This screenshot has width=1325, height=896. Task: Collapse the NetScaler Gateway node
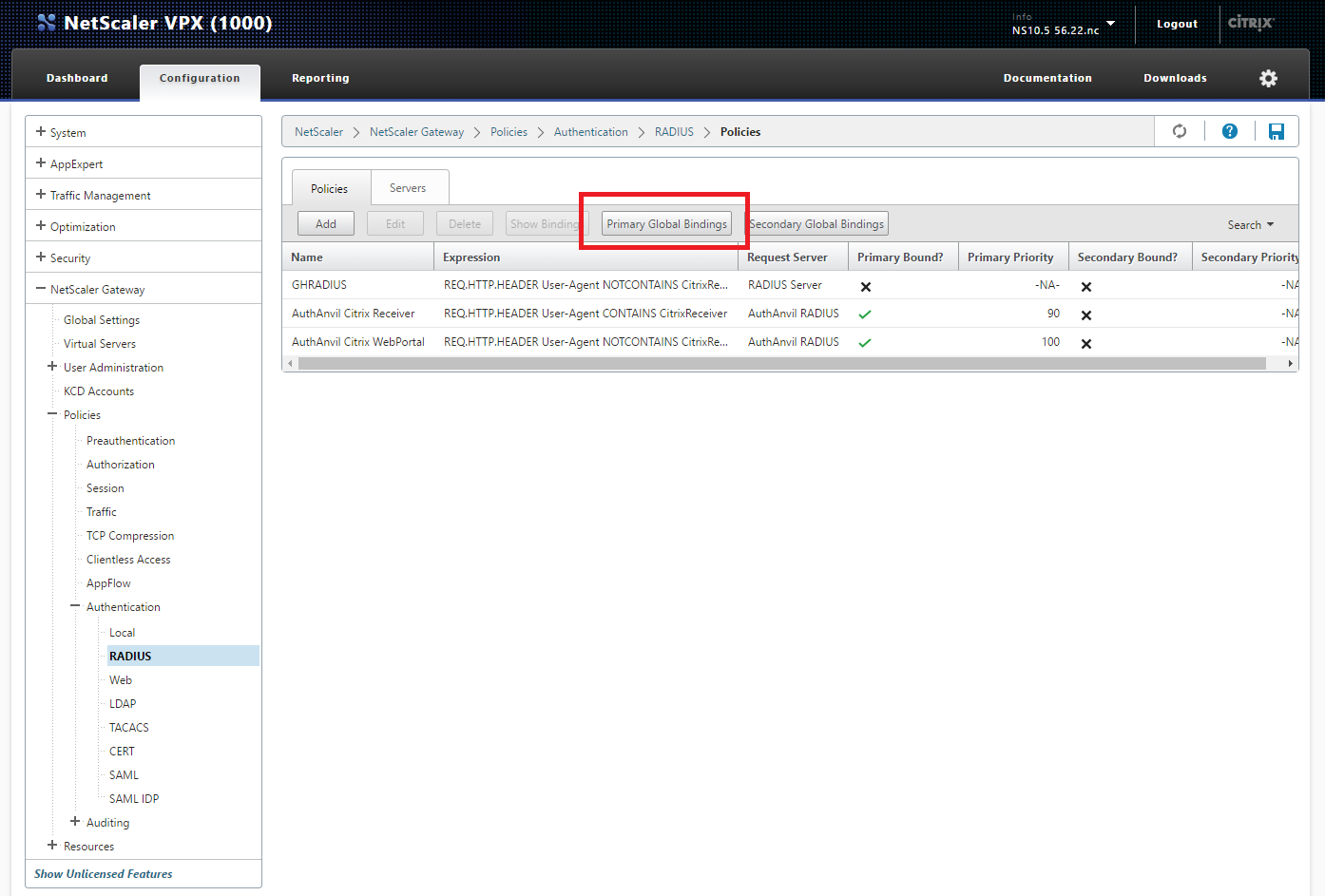pyautogui.click(x=41, y=289)
